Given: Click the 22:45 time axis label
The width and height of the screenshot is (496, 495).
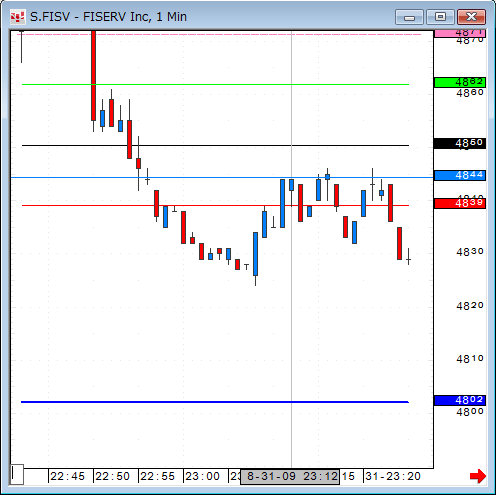Looking at the screenshot, I should [x=68, y=476].
